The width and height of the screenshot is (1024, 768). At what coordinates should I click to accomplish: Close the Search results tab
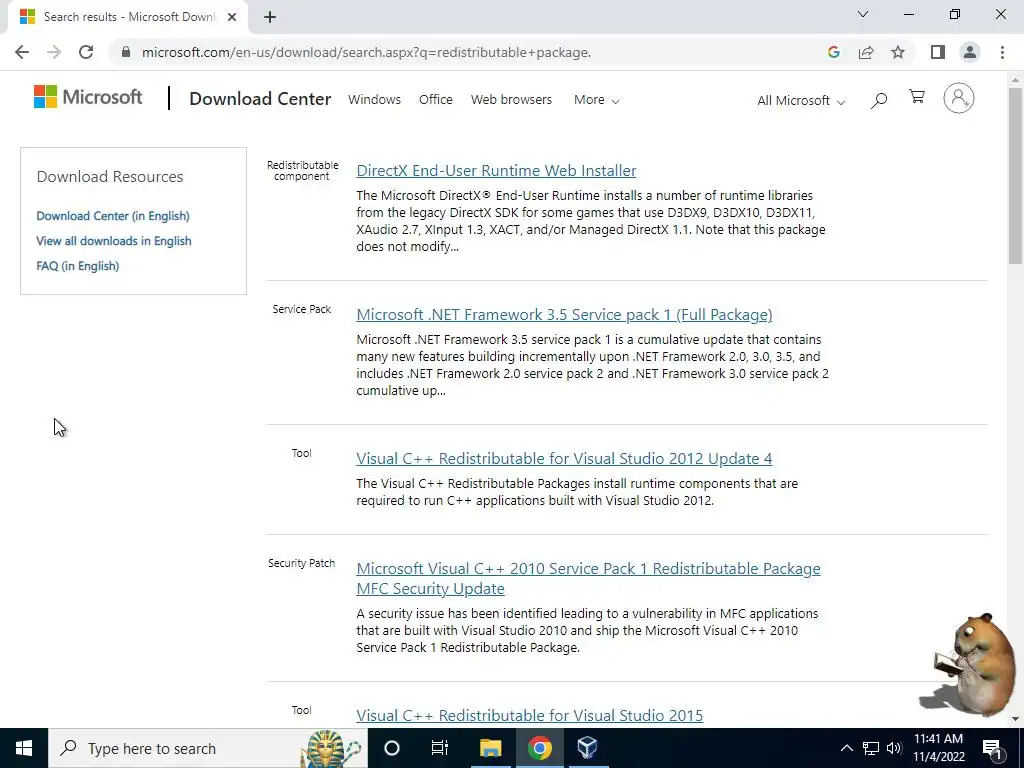click(x=232, y=17)
